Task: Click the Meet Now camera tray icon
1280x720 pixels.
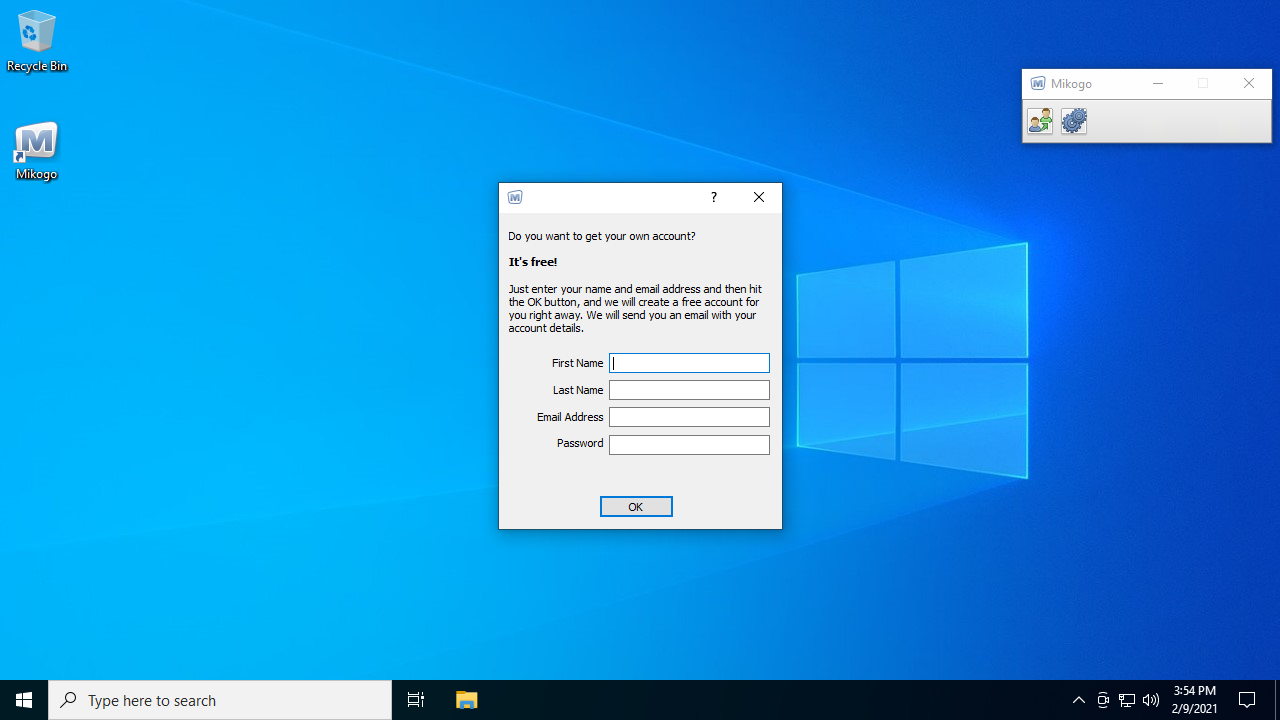Action: click(x=1103, y=700)
